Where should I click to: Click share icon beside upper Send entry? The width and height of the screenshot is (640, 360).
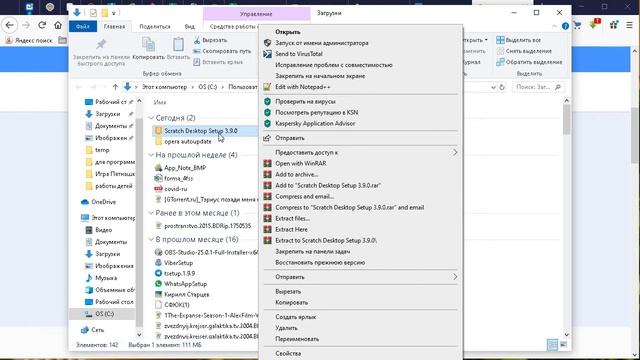pos(267,138)
